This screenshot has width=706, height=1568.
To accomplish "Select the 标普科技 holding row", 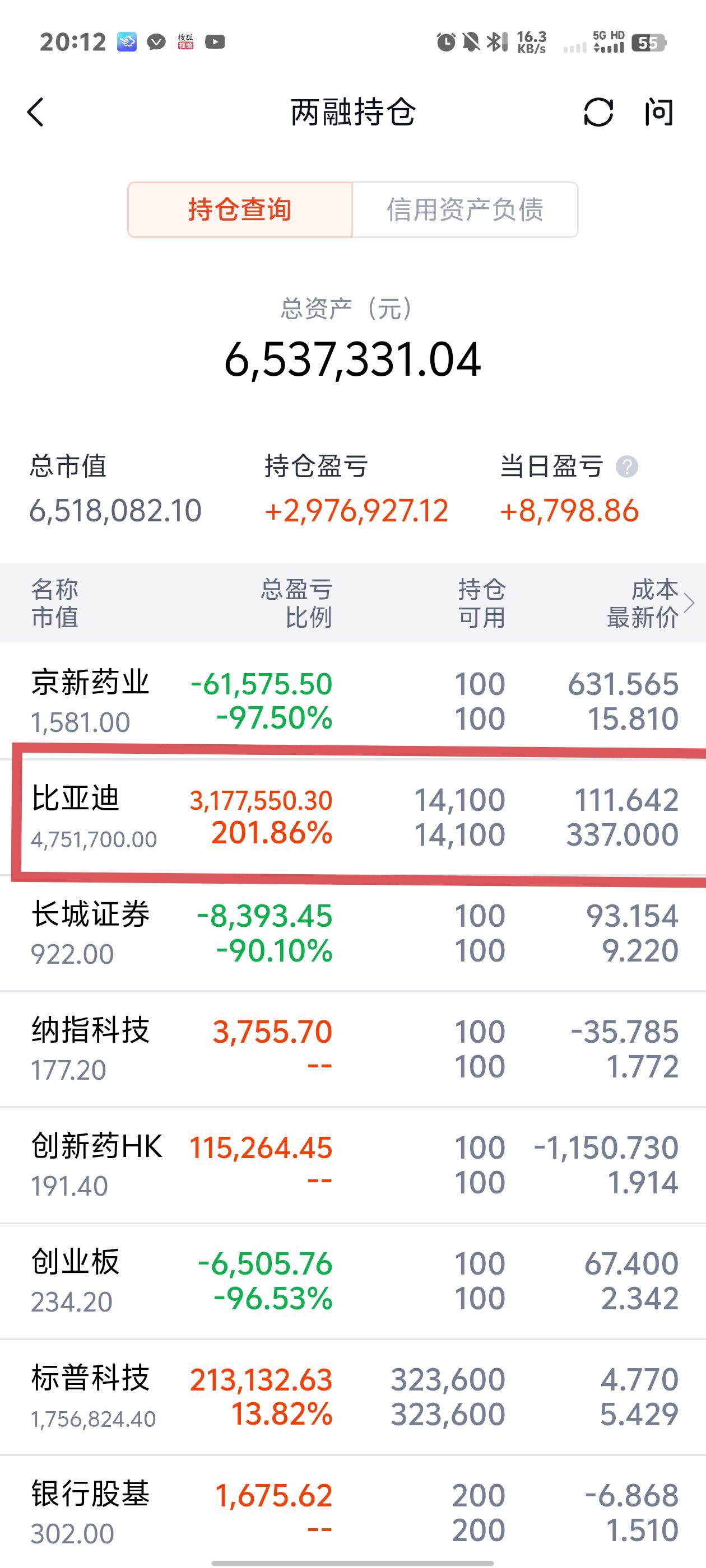I will pos(354,1397).
